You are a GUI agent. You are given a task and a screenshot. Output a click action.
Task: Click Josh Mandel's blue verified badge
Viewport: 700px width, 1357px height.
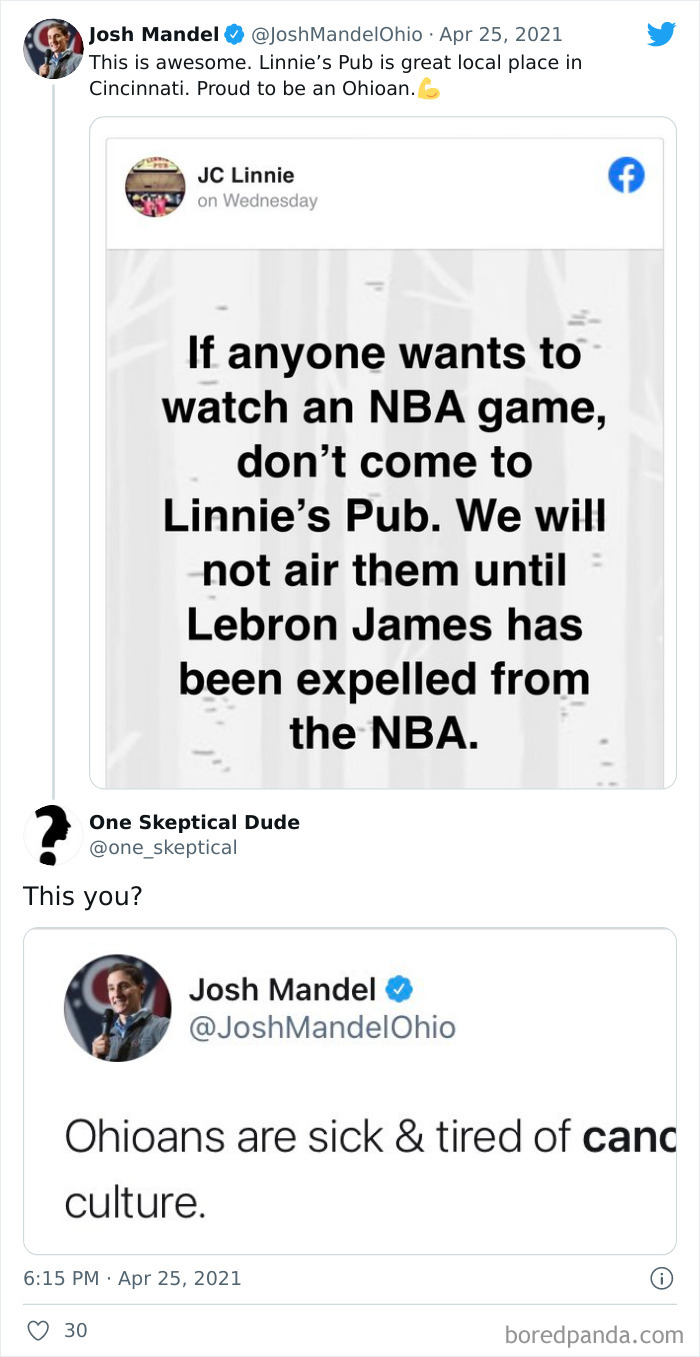coord(233,35)
